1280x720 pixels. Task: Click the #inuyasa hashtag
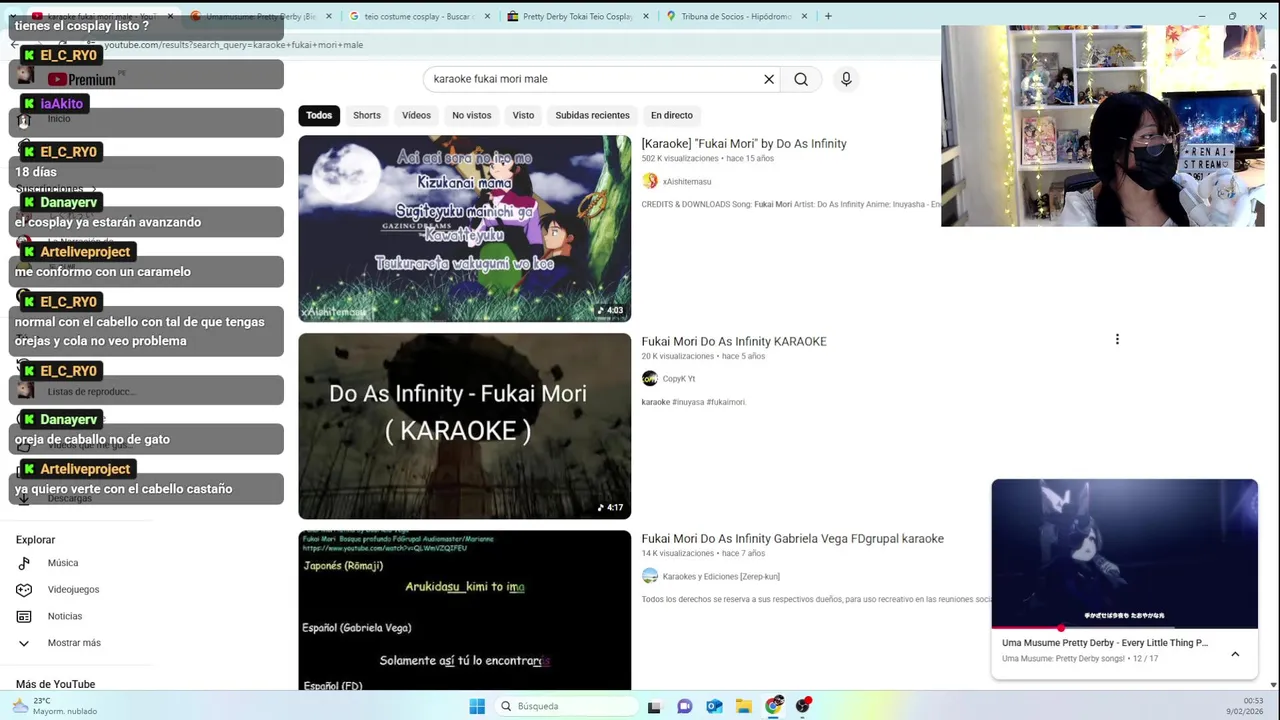point(688,402)
